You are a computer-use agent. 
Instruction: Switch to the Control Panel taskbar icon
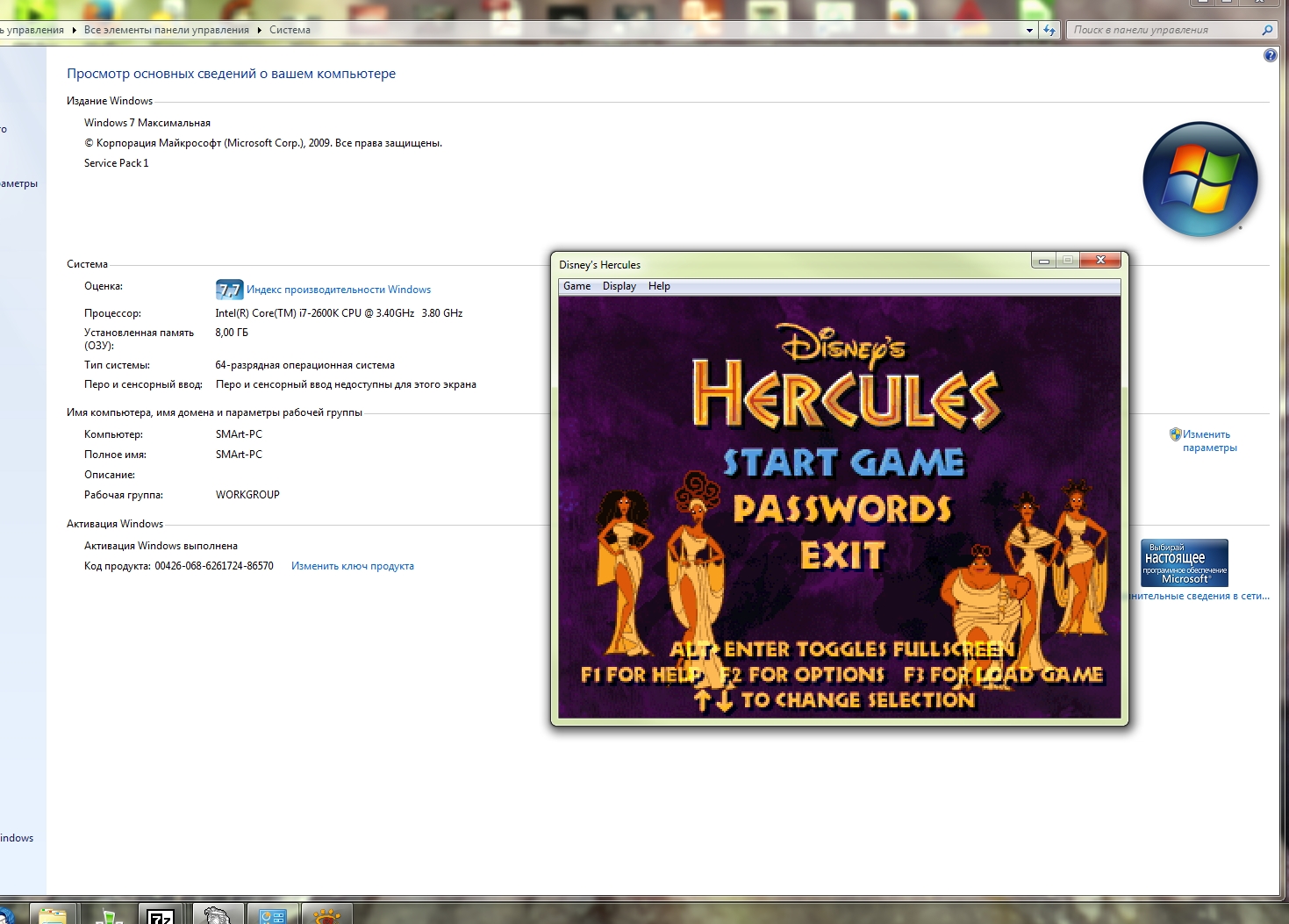[x=273, y=914]
